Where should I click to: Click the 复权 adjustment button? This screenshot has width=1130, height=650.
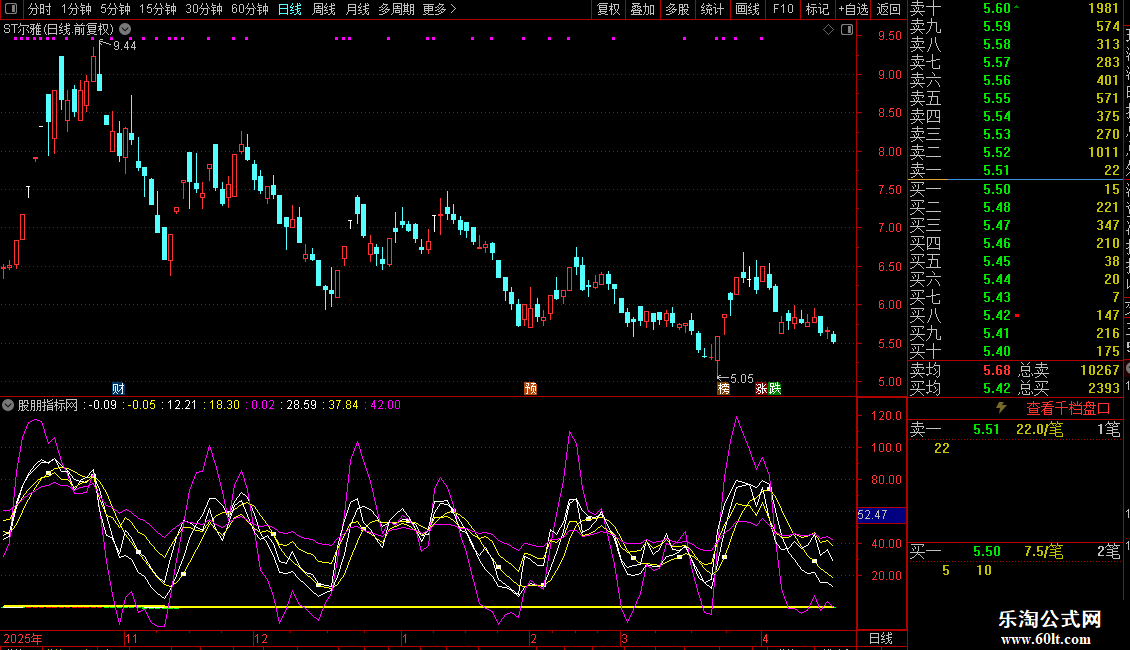pos(608,9)
